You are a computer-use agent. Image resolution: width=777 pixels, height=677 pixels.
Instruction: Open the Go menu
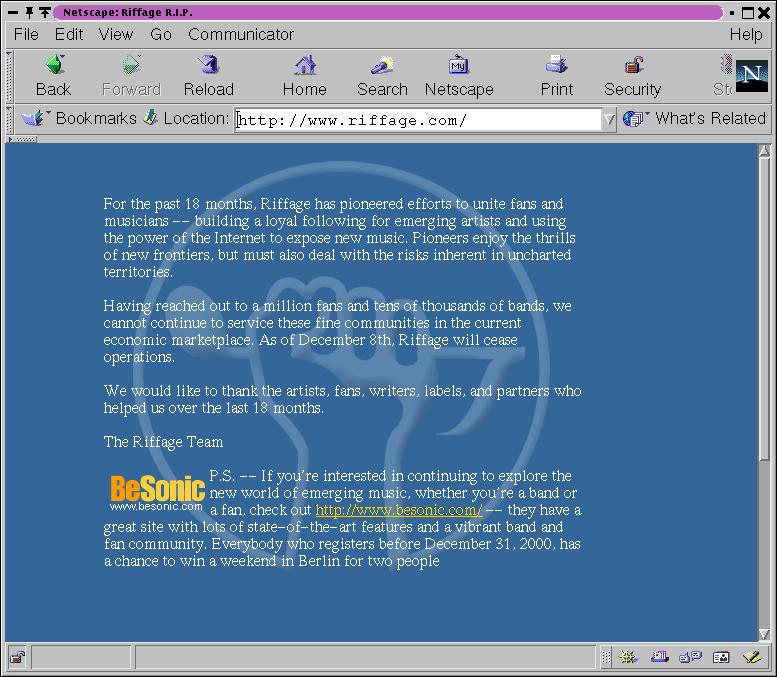point(161,34)
